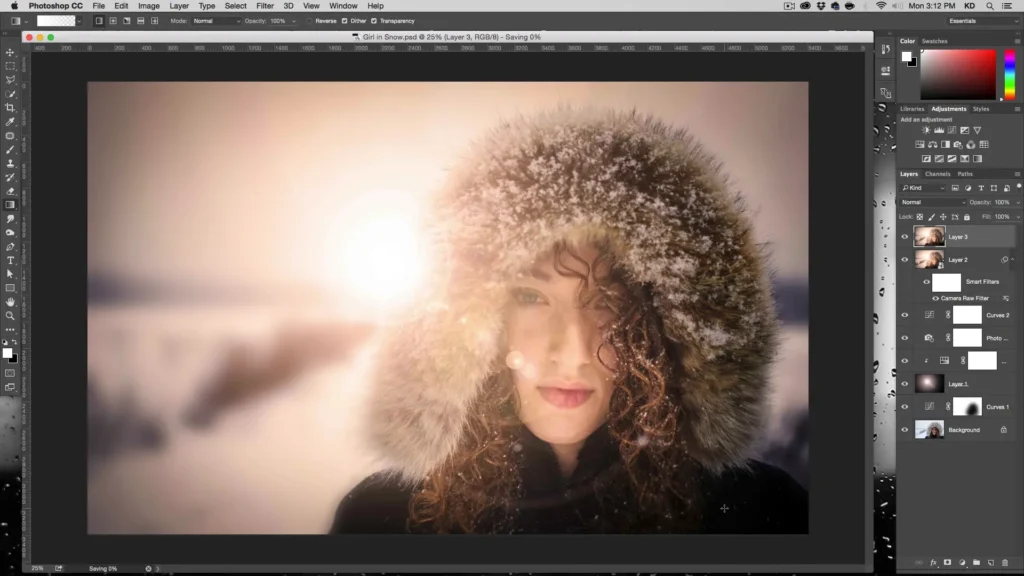Select the Crop tool

point(10,108)
